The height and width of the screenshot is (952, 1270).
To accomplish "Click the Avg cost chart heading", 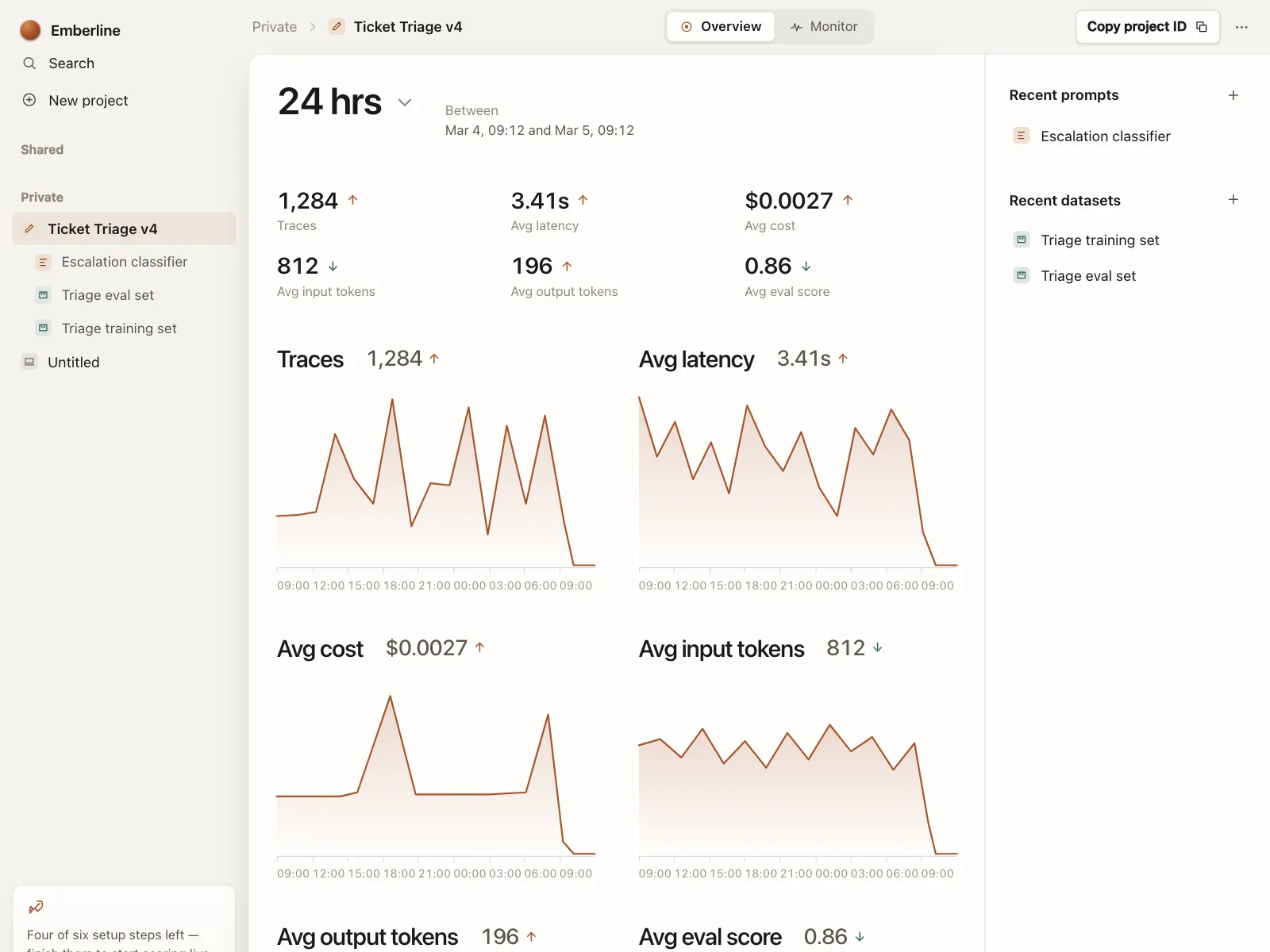I will (320, 649).
